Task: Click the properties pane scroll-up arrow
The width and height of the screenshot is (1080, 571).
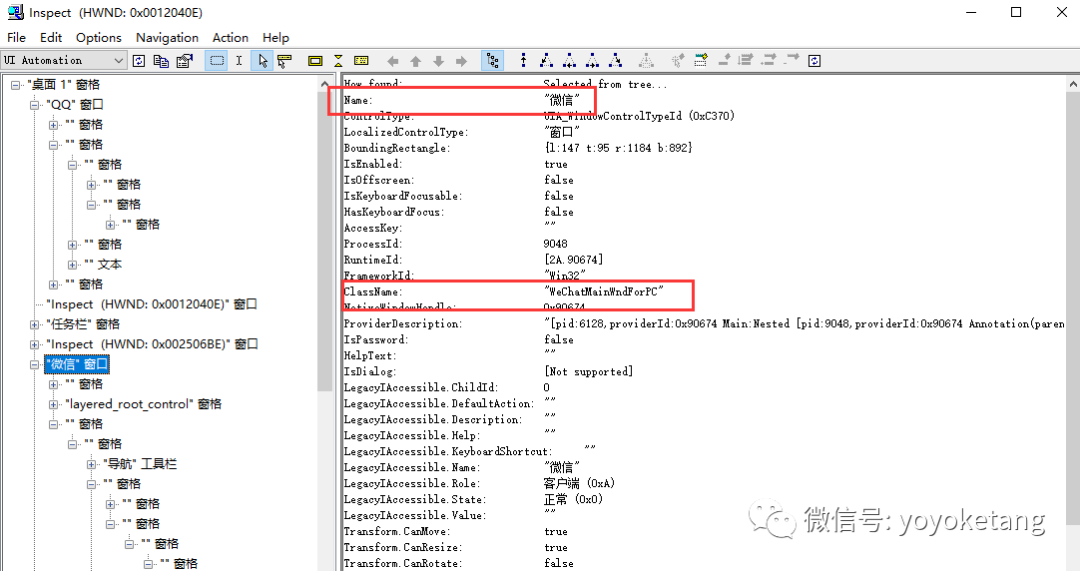Action: (x=1073, y=83)
